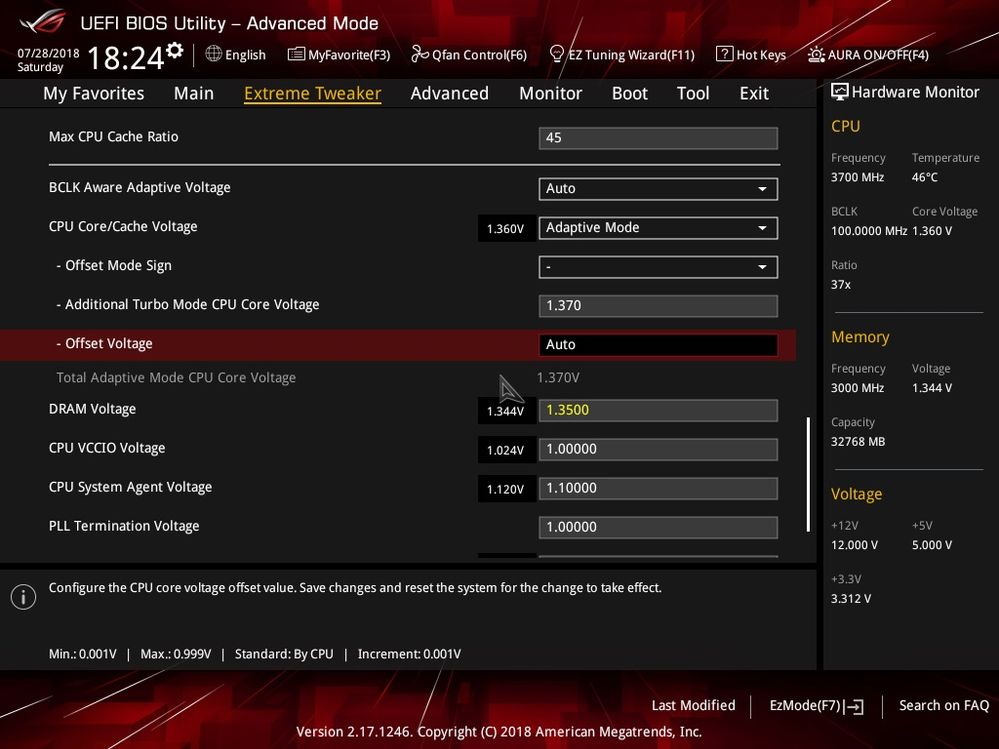Open the Main tab

tap(194, 94)
